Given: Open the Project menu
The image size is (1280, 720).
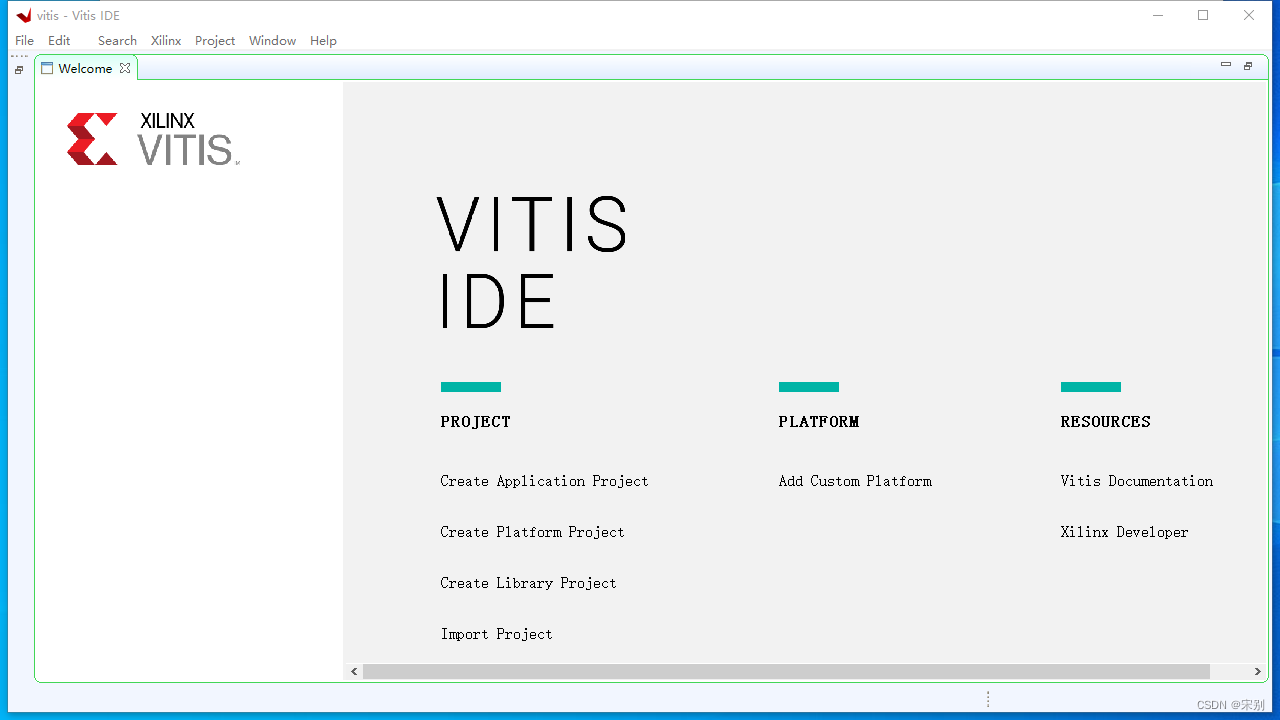Looking at the screenshot, I should click(x=215, y=41).
